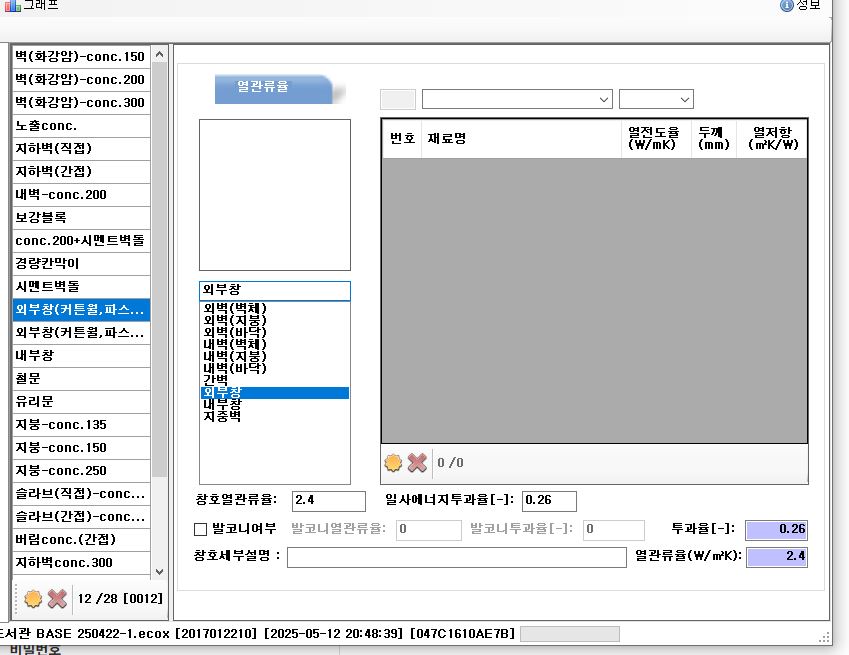Click the add icon below the left construction list
Image resolution: width=849 pixels, height=655 pixels.
(33, 599)
